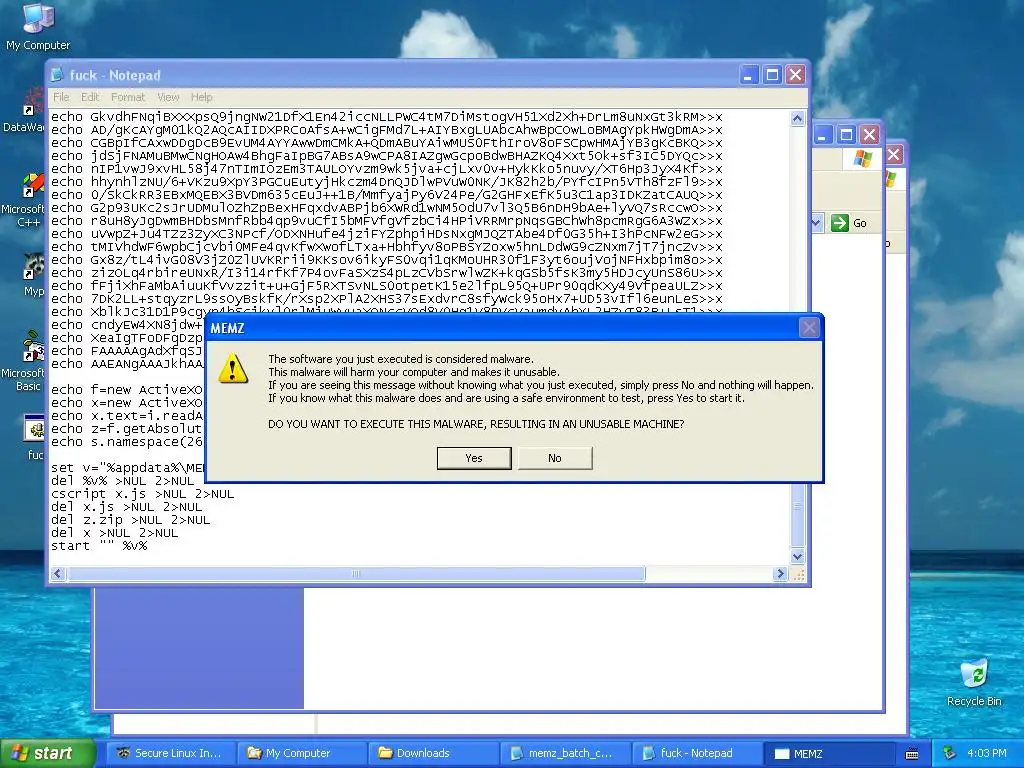This screenshot has height=768, width=1024.
Task: Minimize the background Explorer window
Action: [822, 135]
